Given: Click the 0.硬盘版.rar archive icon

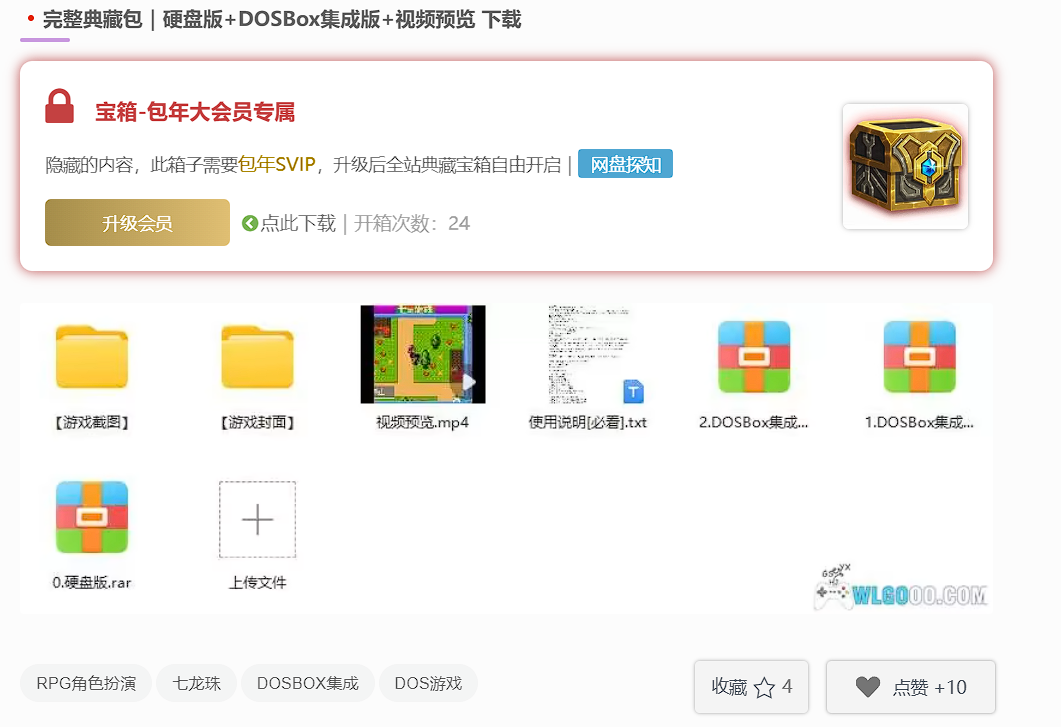Looking at the screenshot, I should [92, 517].
